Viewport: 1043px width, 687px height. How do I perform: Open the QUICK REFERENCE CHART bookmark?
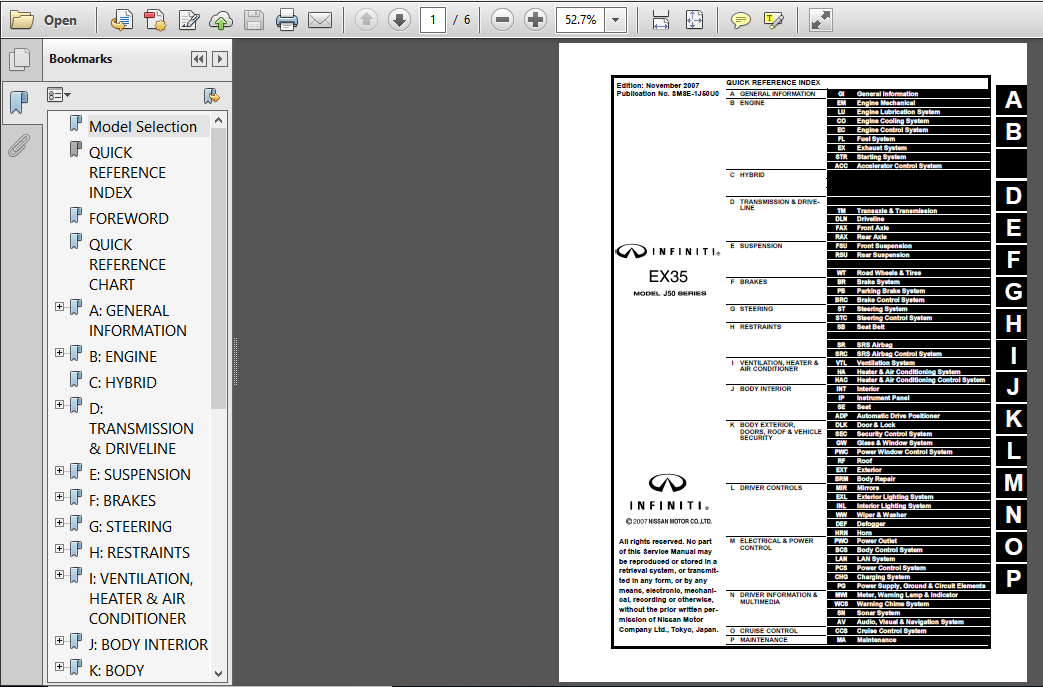click(x=128, y=265)
